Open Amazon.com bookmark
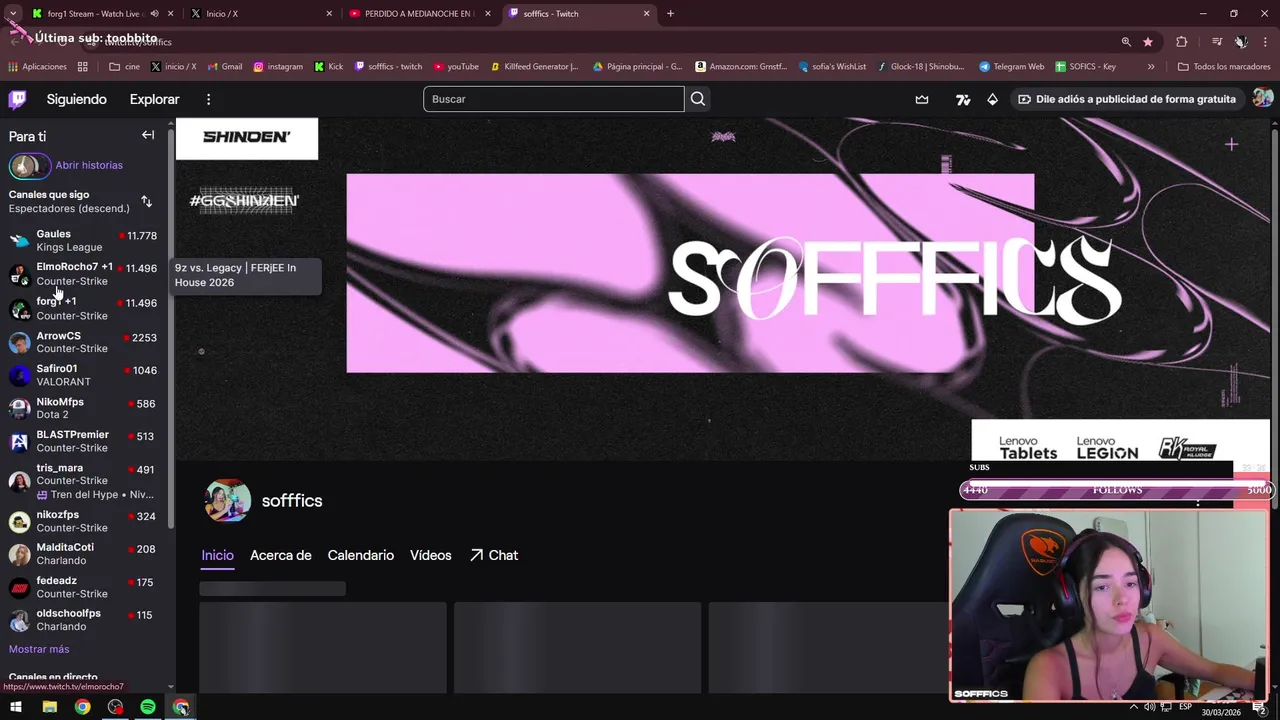Image resolution: width=1280 pixels, height=720 pixels. click(741, 67)
